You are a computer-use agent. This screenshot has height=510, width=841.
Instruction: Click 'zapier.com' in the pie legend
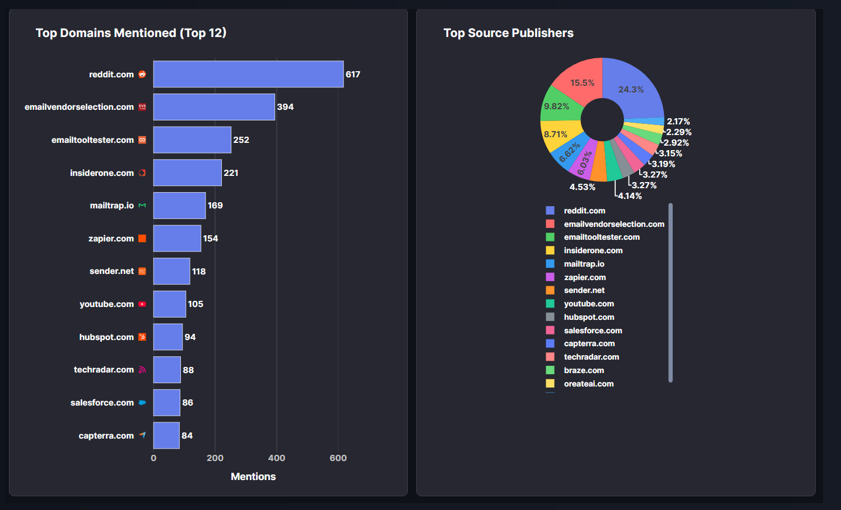tap(585, 277)
